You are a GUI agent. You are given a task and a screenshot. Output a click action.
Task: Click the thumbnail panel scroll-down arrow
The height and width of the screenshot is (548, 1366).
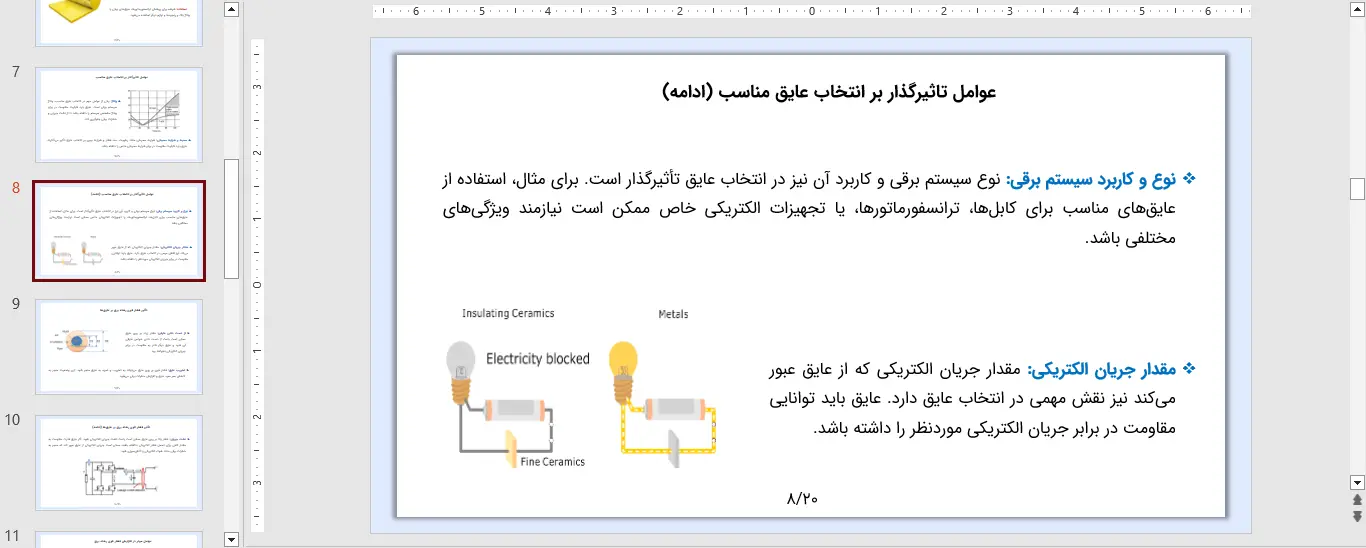click(x=232, y=539)
